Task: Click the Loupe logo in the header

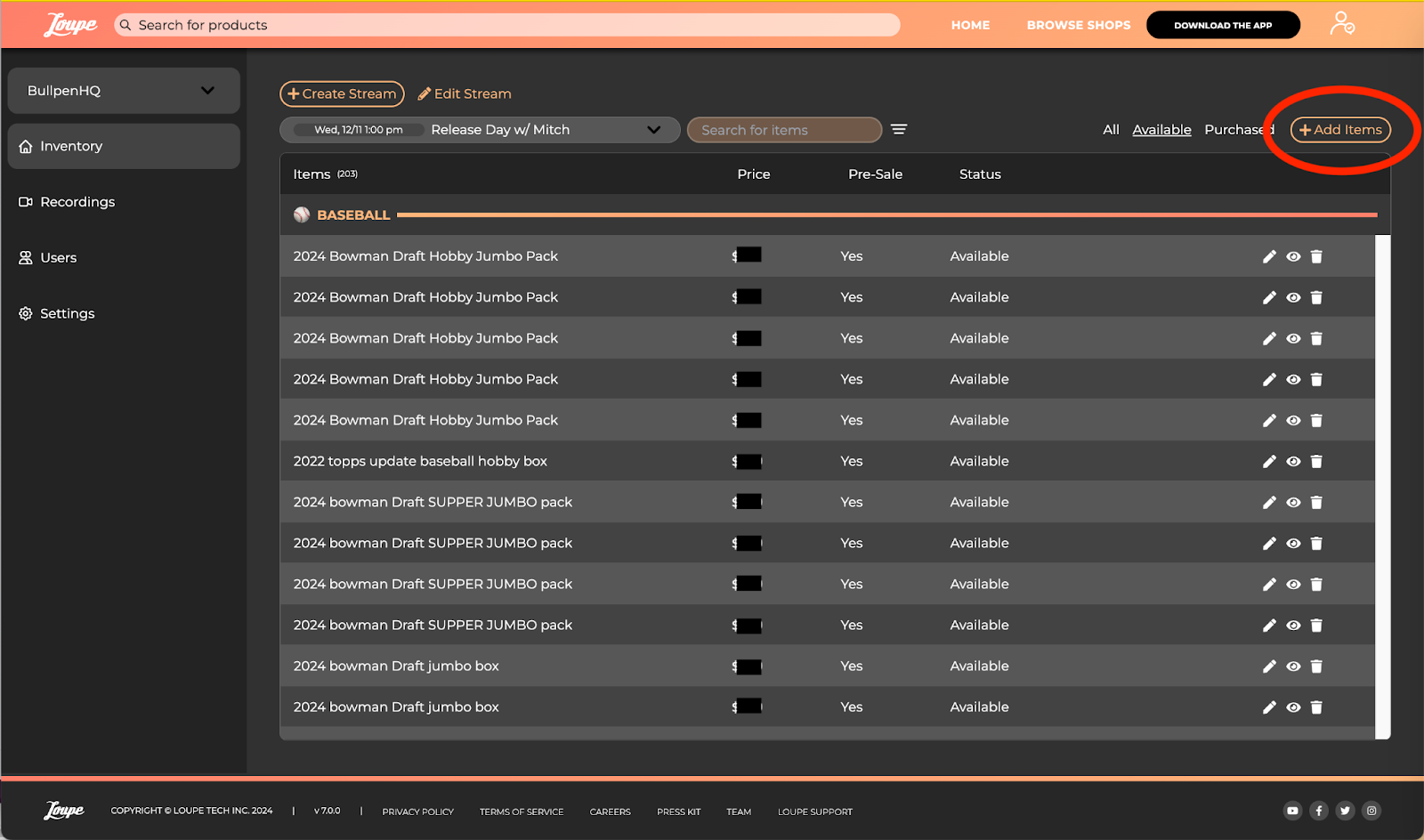Action: (70, 25)
